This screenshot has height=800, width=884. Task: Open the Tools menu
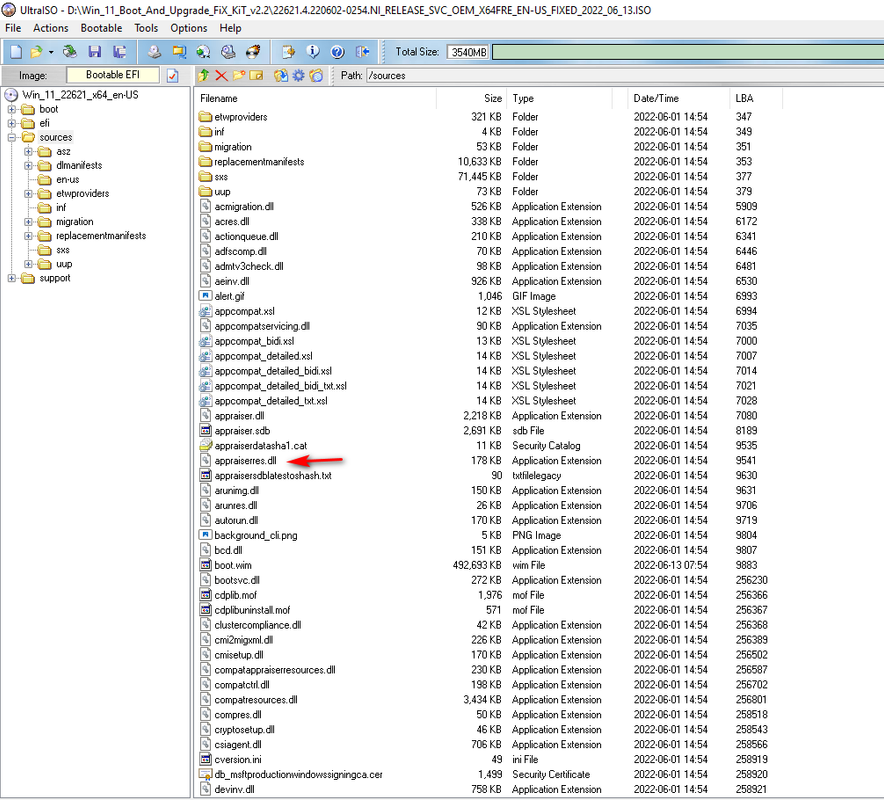146,28
